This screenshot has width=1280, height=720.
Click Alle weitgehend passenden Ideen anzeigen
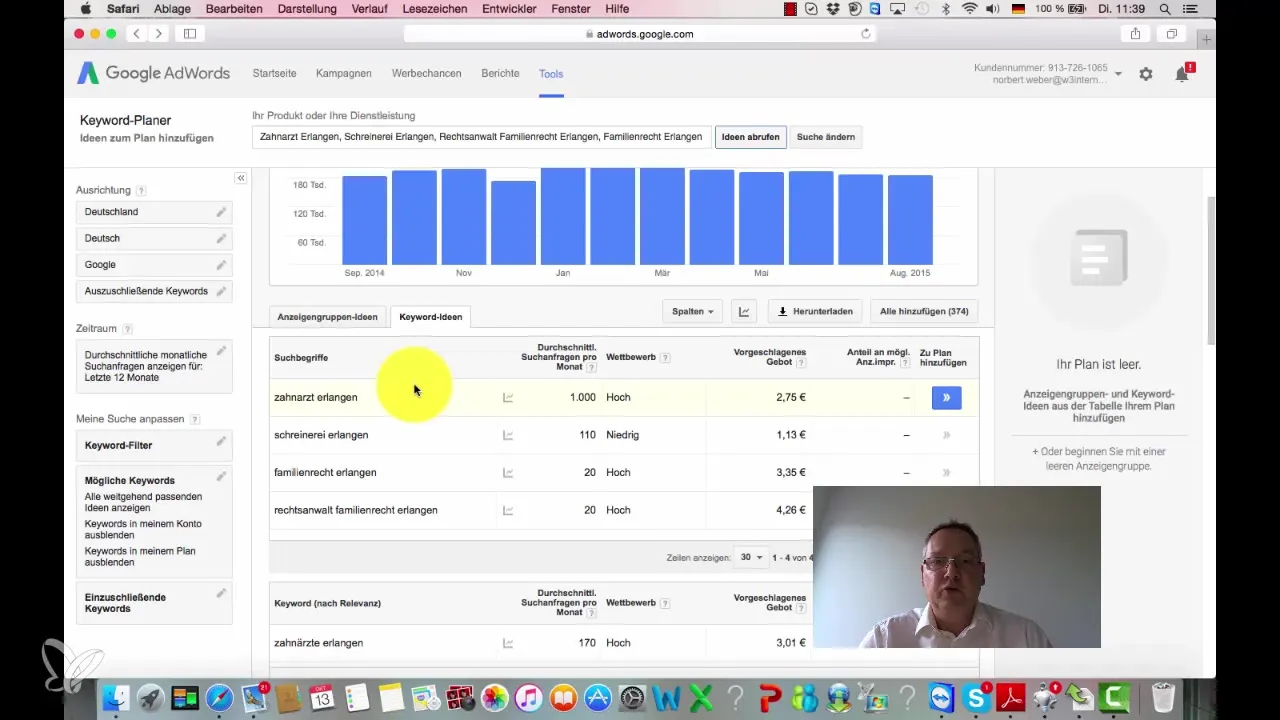(143, 502)
